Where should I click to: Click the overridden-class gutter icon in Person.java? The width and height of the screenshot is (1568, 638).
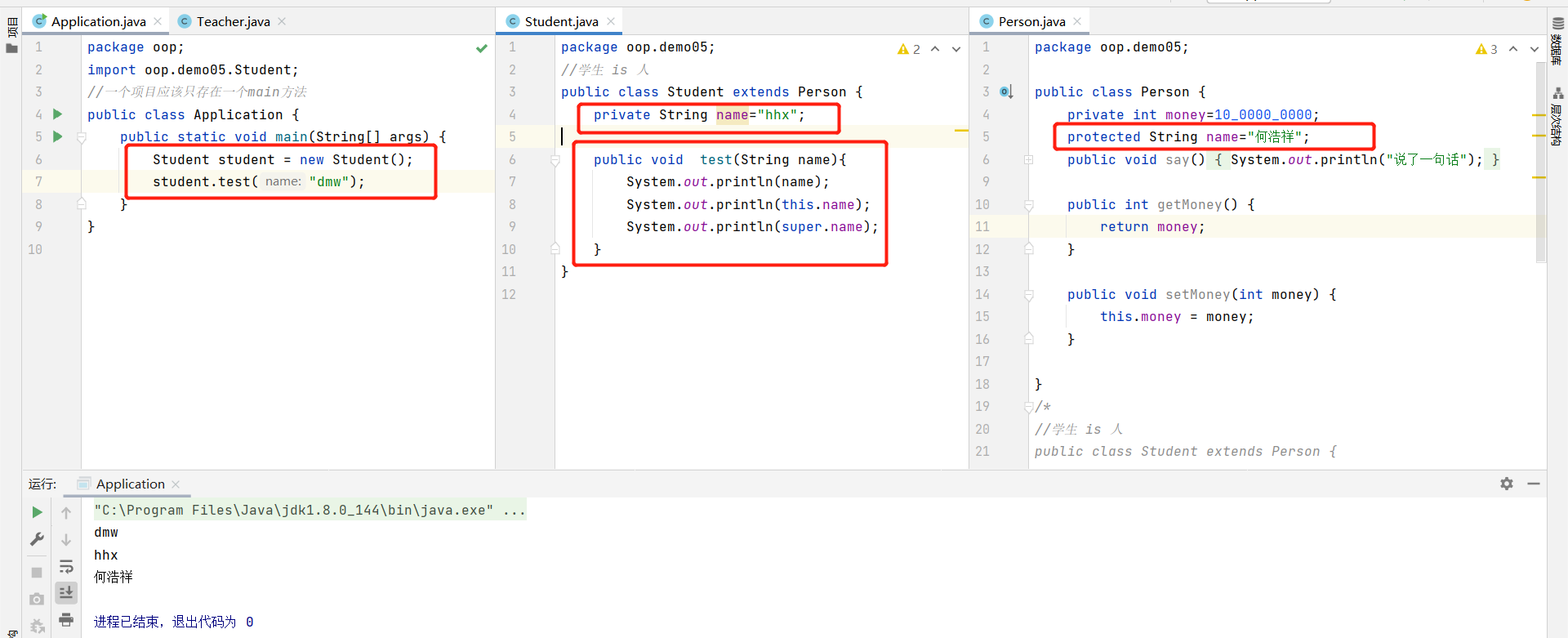coord(1006,92)
